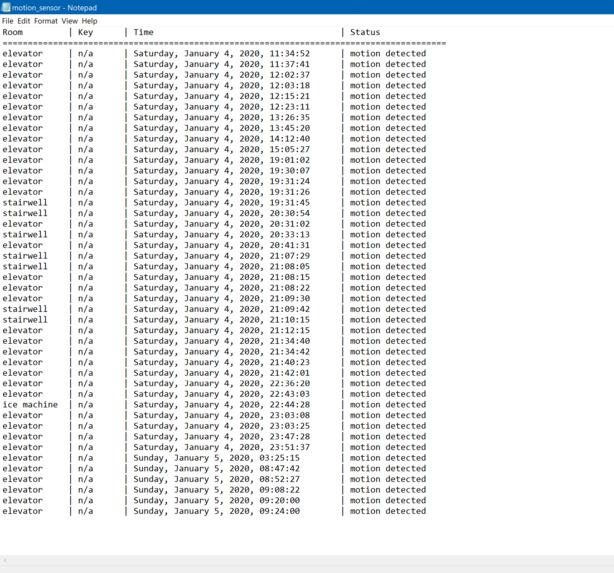Click the timestamp ending 19:30:07

pyautogui.click(x=222, y=171)
